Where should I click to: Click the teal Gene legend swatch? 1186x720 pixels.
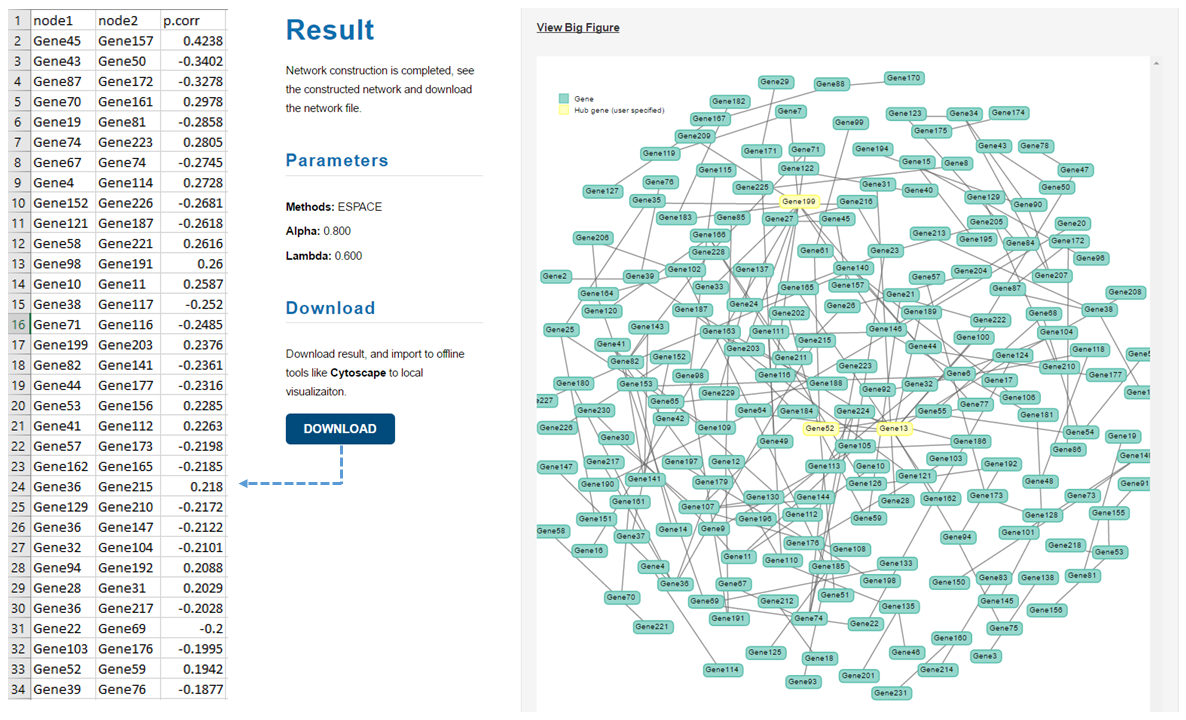[563, 99]
